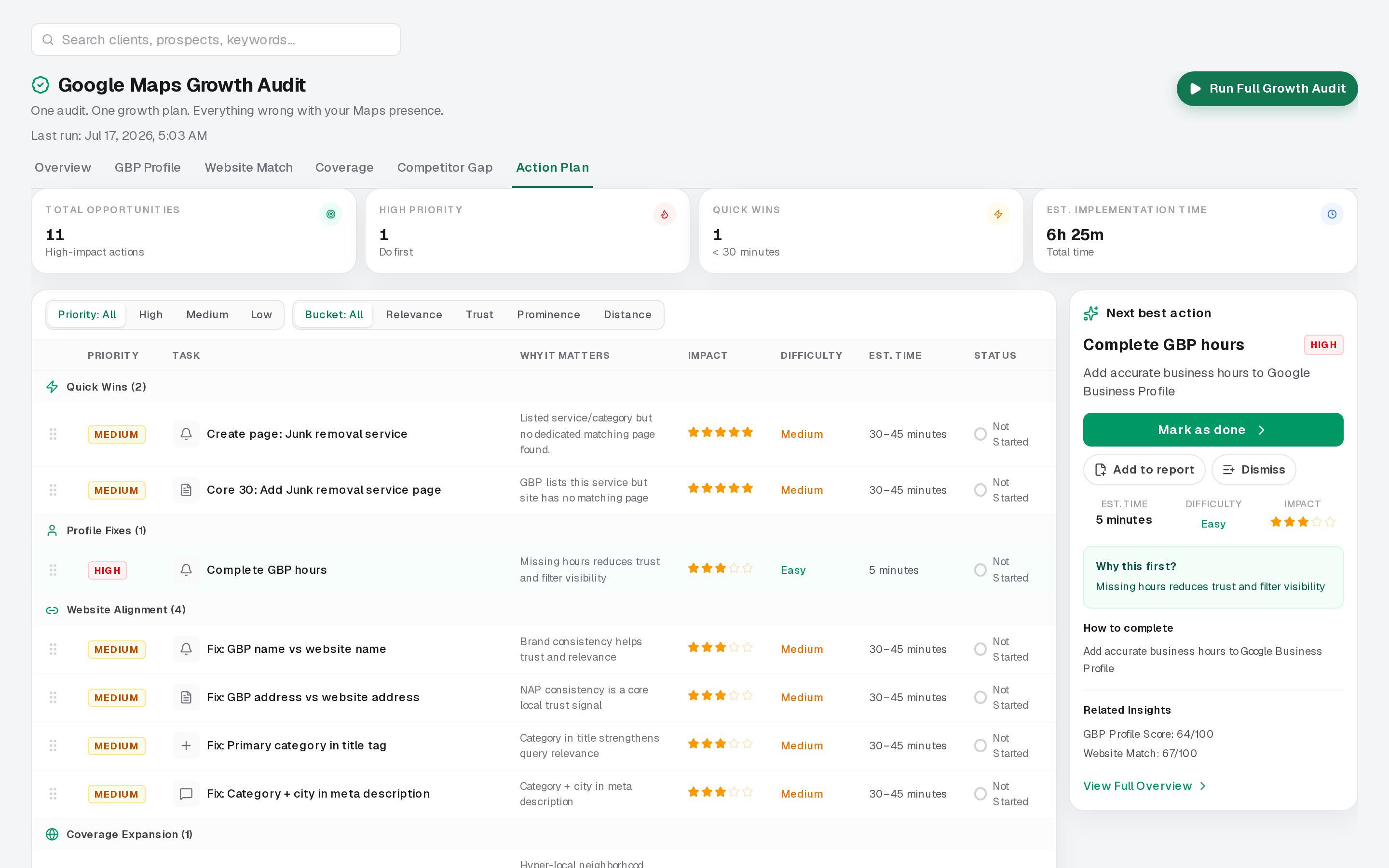
Task: Click the lightning icon of Quick Wins group
Action: point(52,387)
